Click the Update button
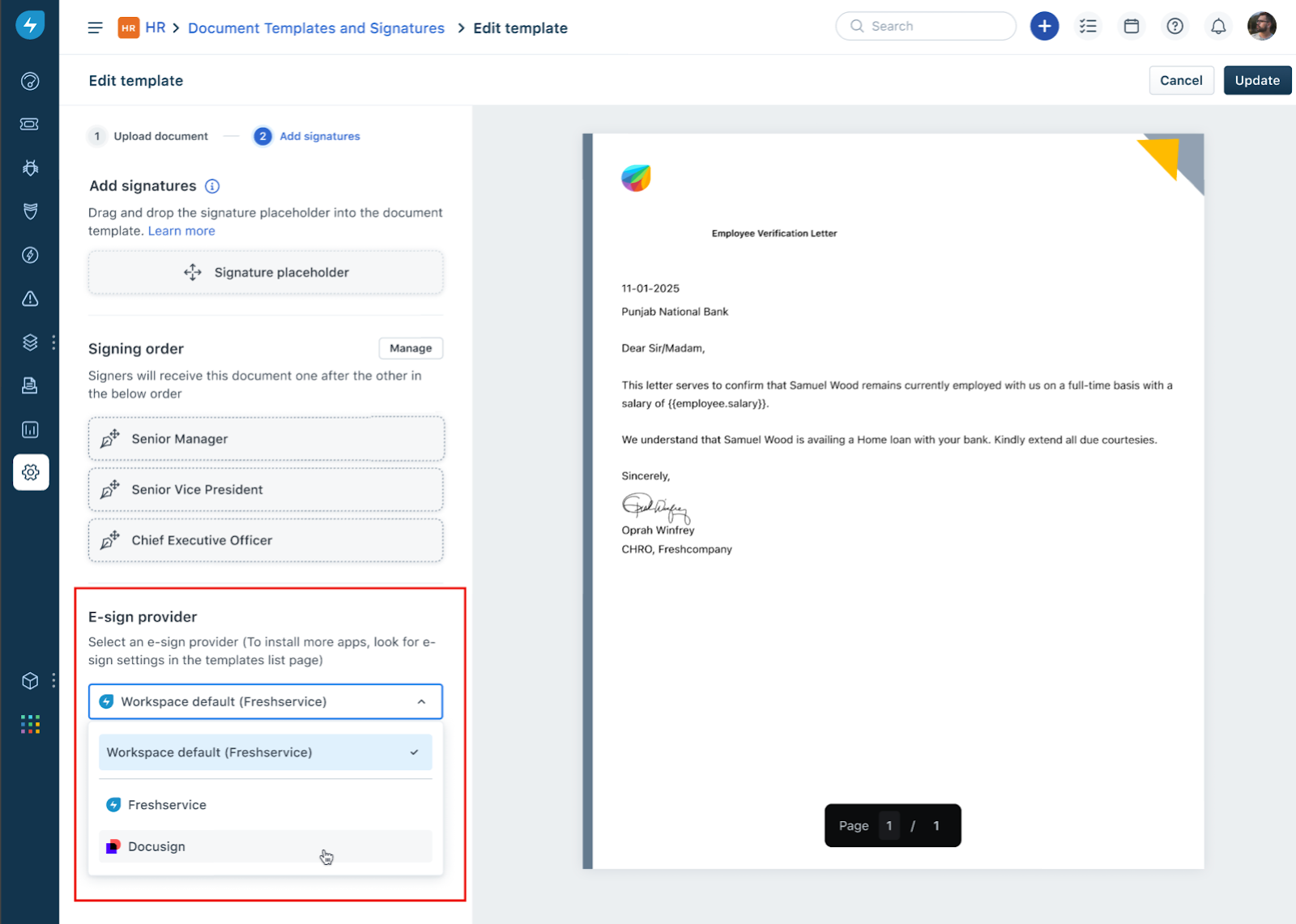The width and height of the screenshot is (1296, 924). pos(1257,80)
